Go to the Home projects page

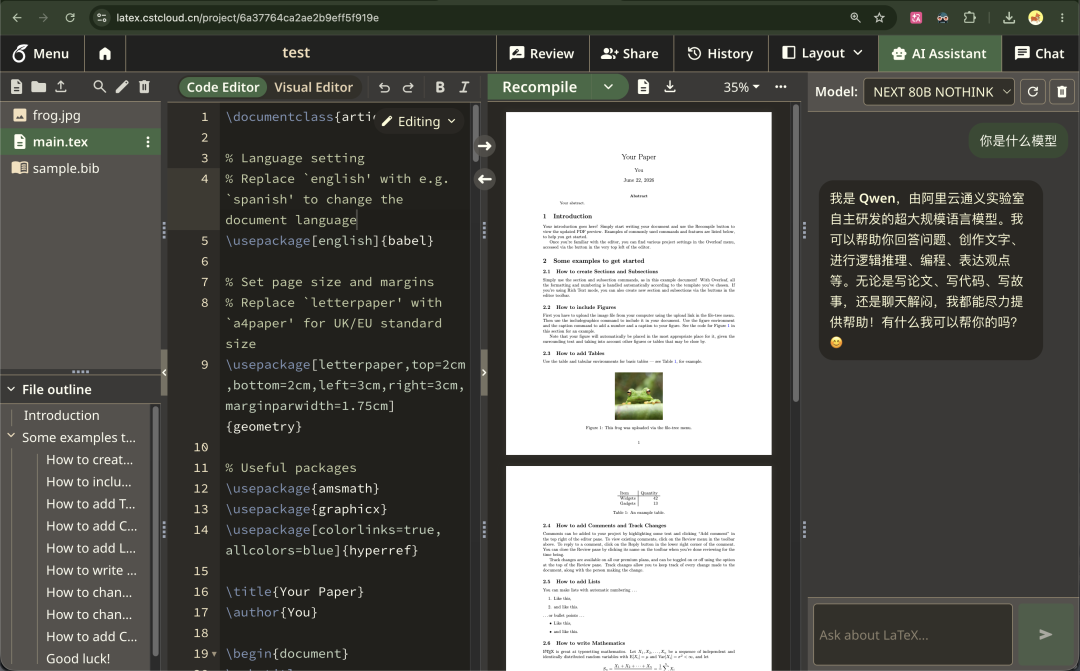coord(105,54)
